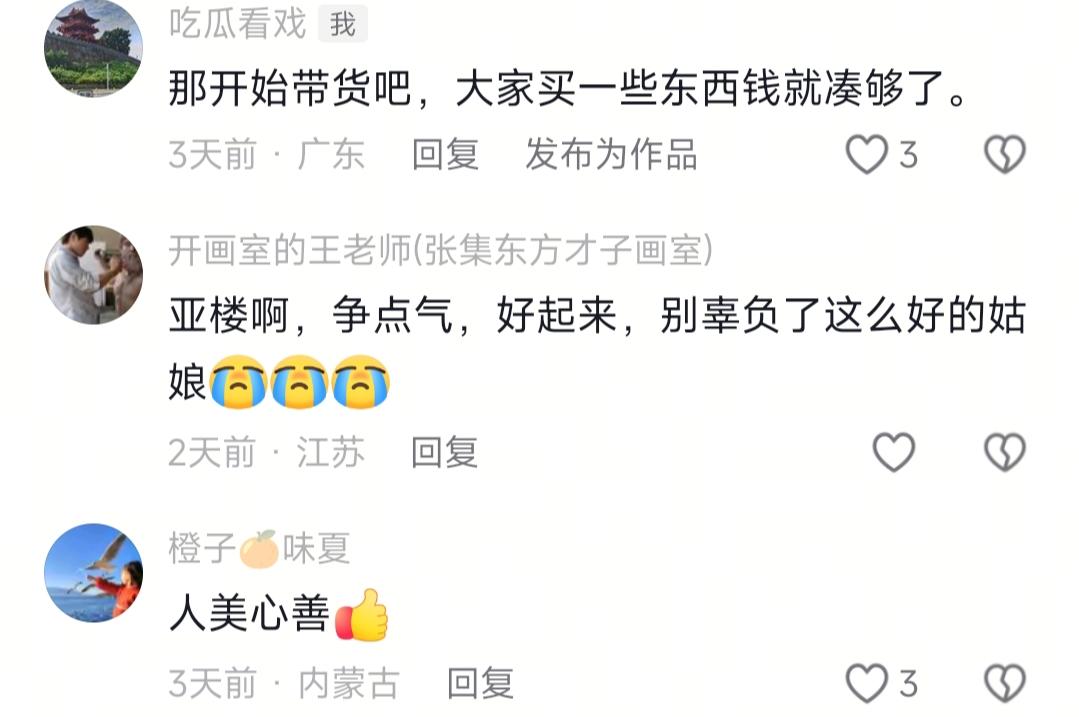Open 开画室的王老师 profile avatar
The height and width of the screenshot is (717, 1079).
click(x=94, y=275)
